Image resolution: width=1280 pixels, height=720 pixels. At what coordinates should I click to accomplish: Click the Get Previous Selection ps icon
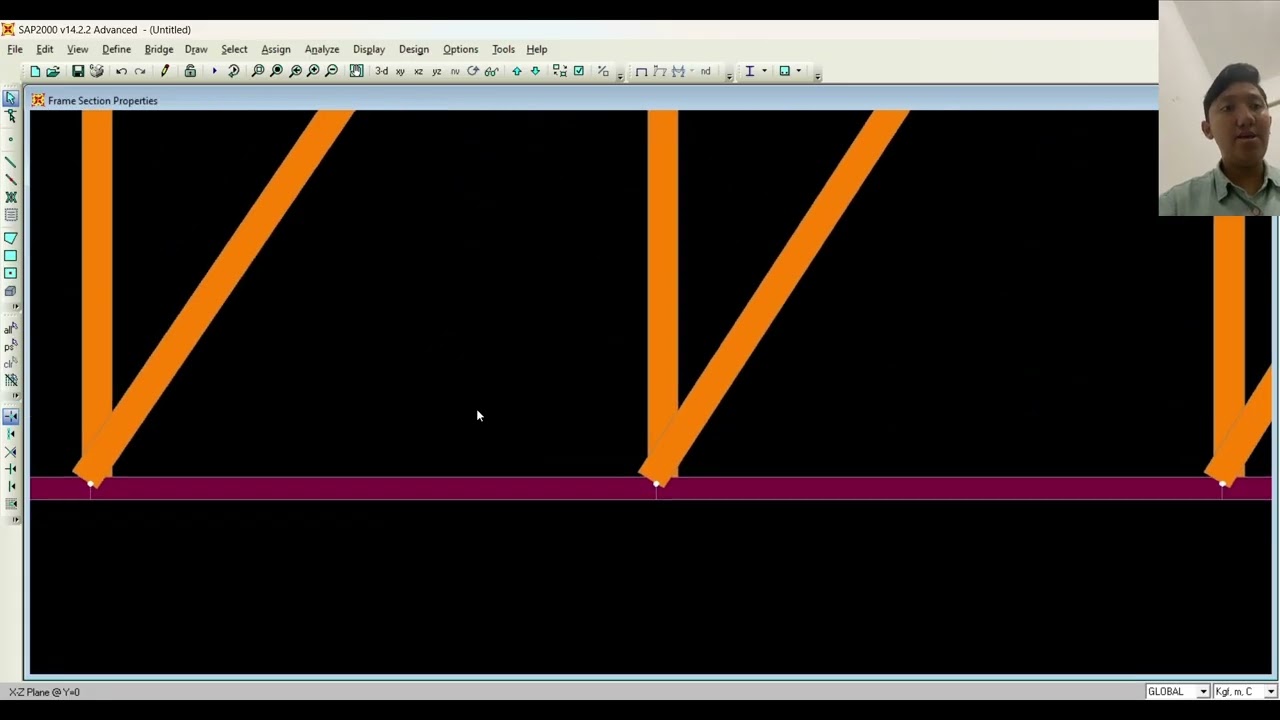[11, 346]
